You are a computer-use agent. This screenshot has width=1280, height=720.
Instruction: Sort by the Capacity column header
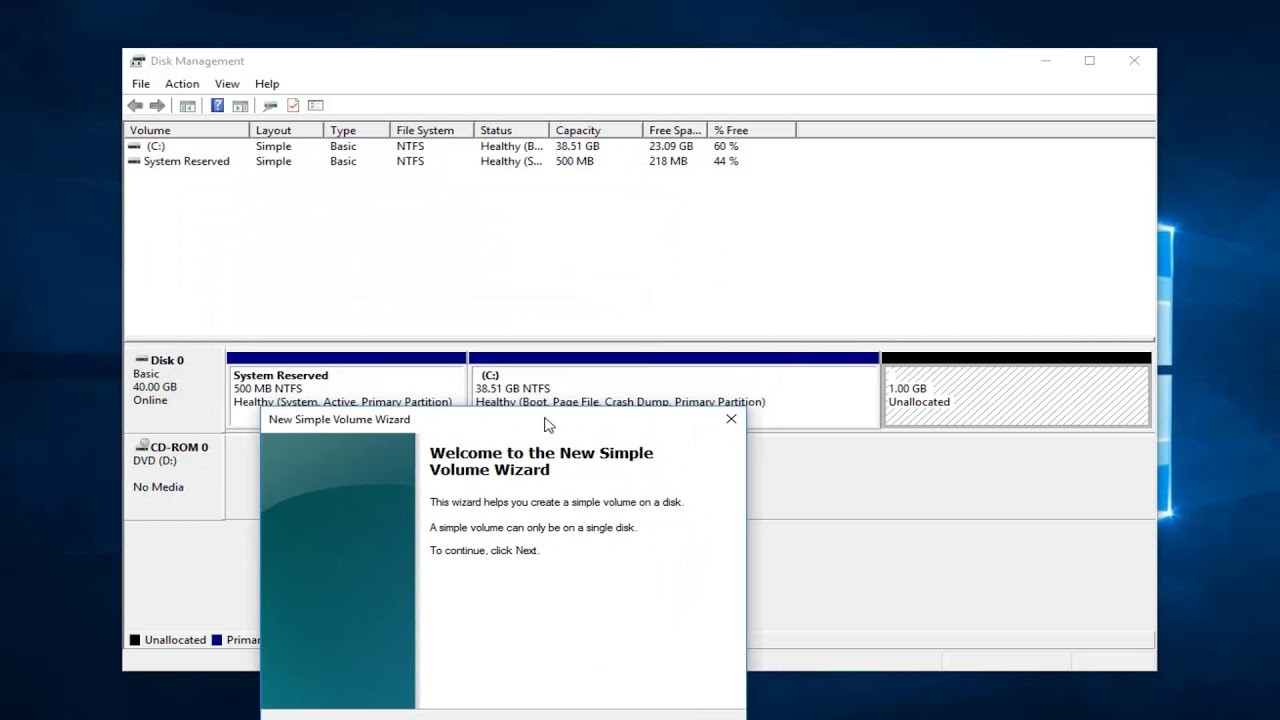pyautogui.click(x=578, y=130)
